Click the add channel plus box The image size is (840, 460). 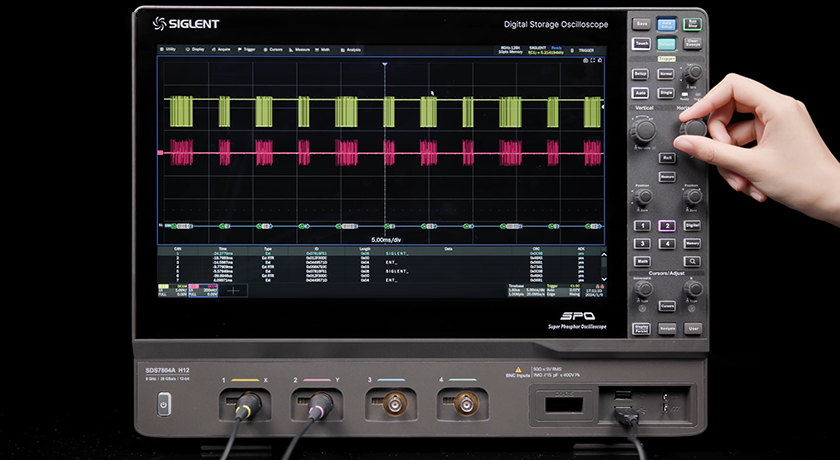coord(234,289)
